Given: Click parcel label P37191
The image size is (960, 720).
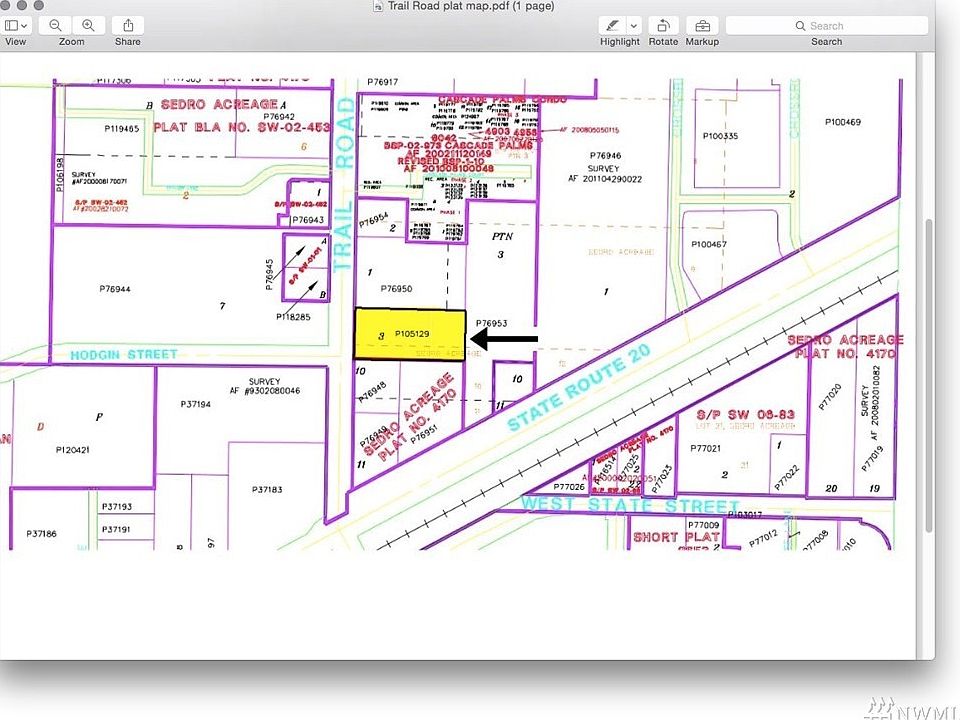Looking at the screenshot, I should pos(116,529).
